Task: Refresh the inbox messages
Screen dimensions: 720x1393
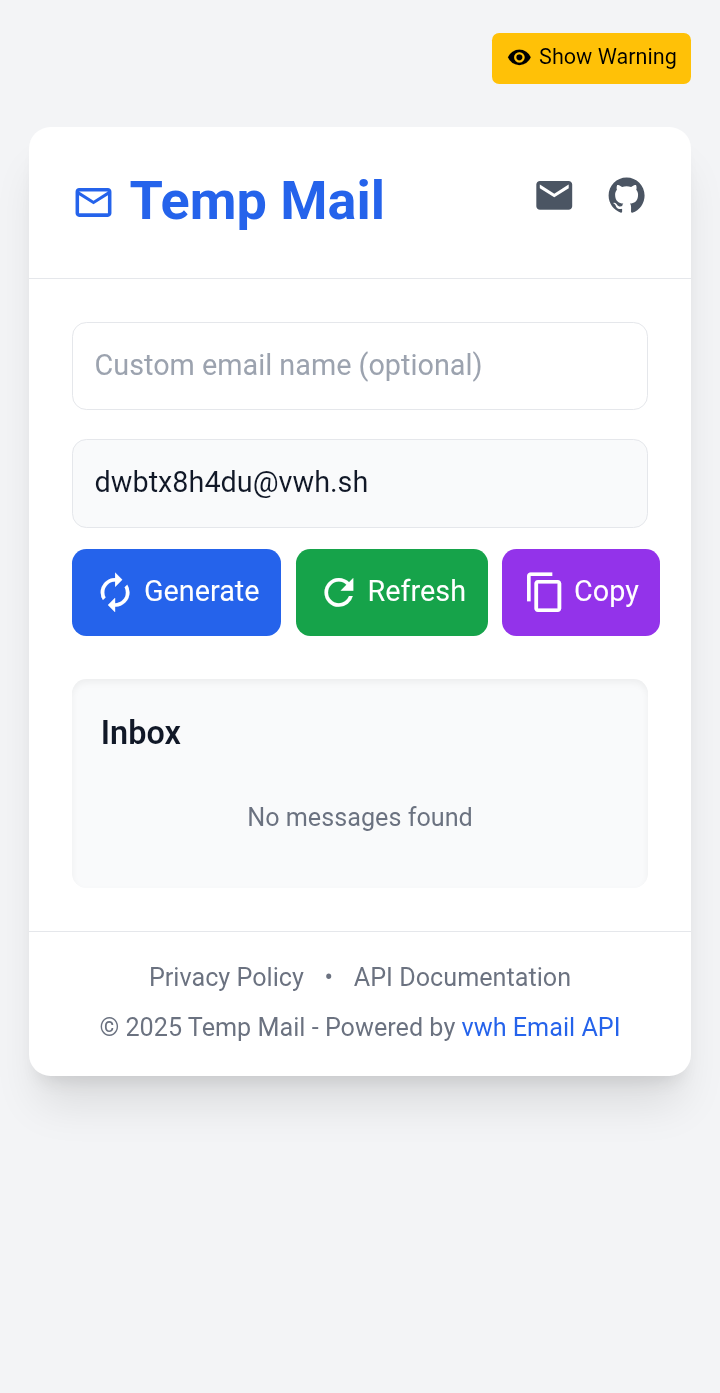Action: click(392, 592)
